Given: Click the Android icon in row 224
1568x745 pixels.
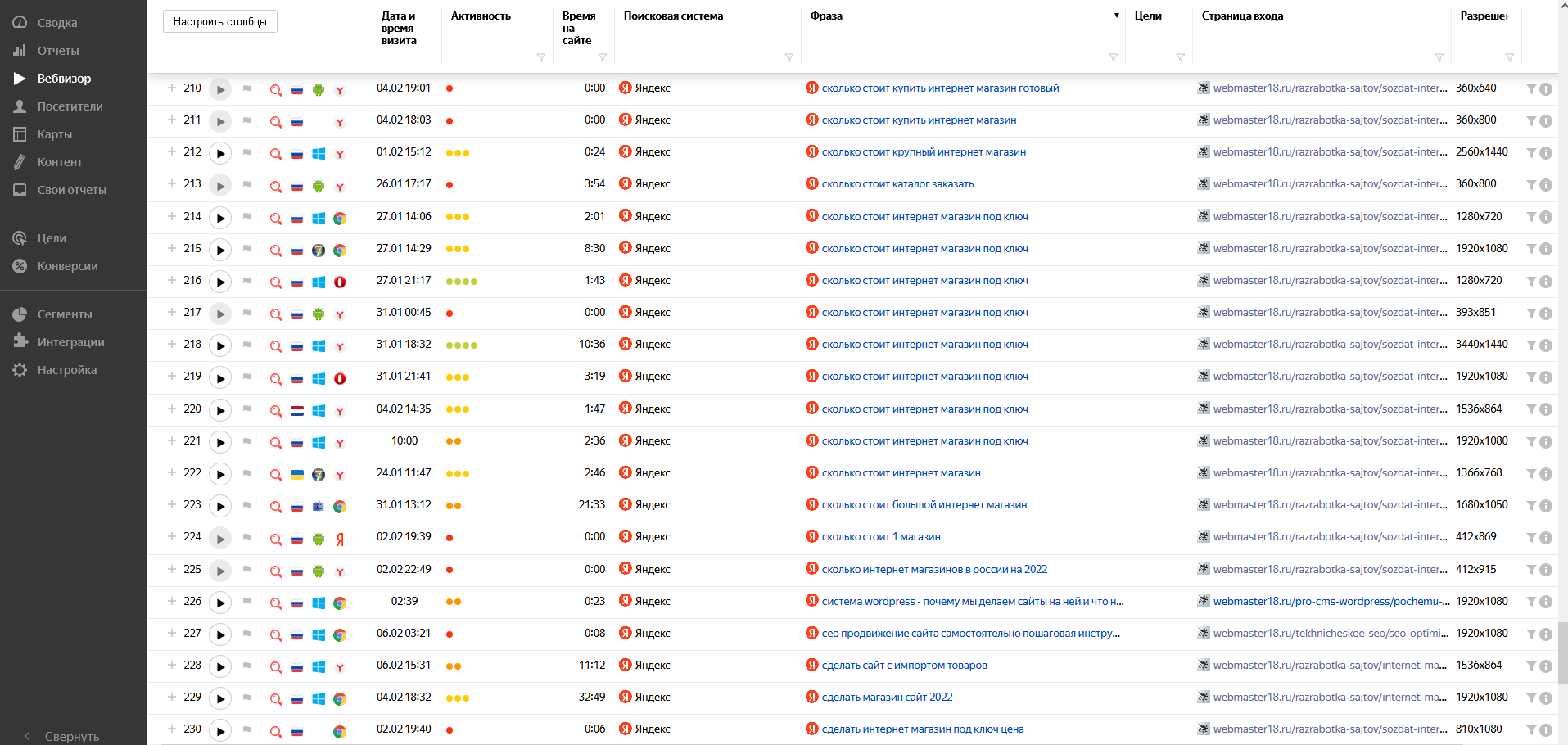Looking at the screenshot, I should (319, 539).
